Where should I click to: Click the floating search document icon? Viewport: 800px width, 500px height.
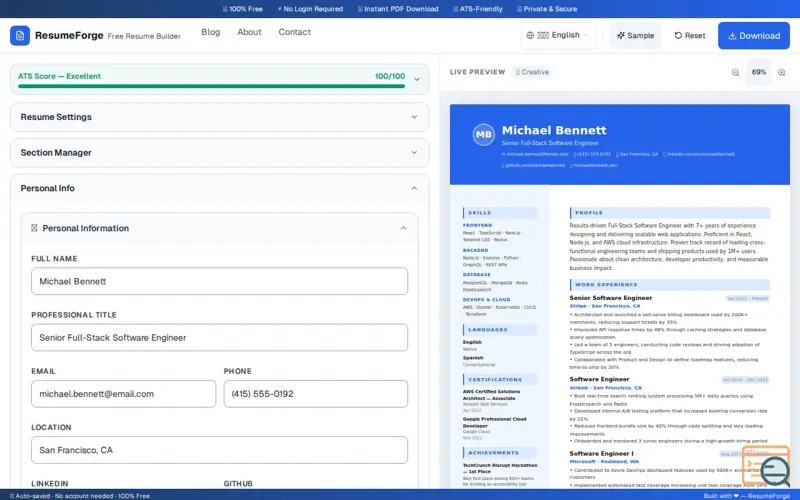pyautogui.click(x=766, y=466)
